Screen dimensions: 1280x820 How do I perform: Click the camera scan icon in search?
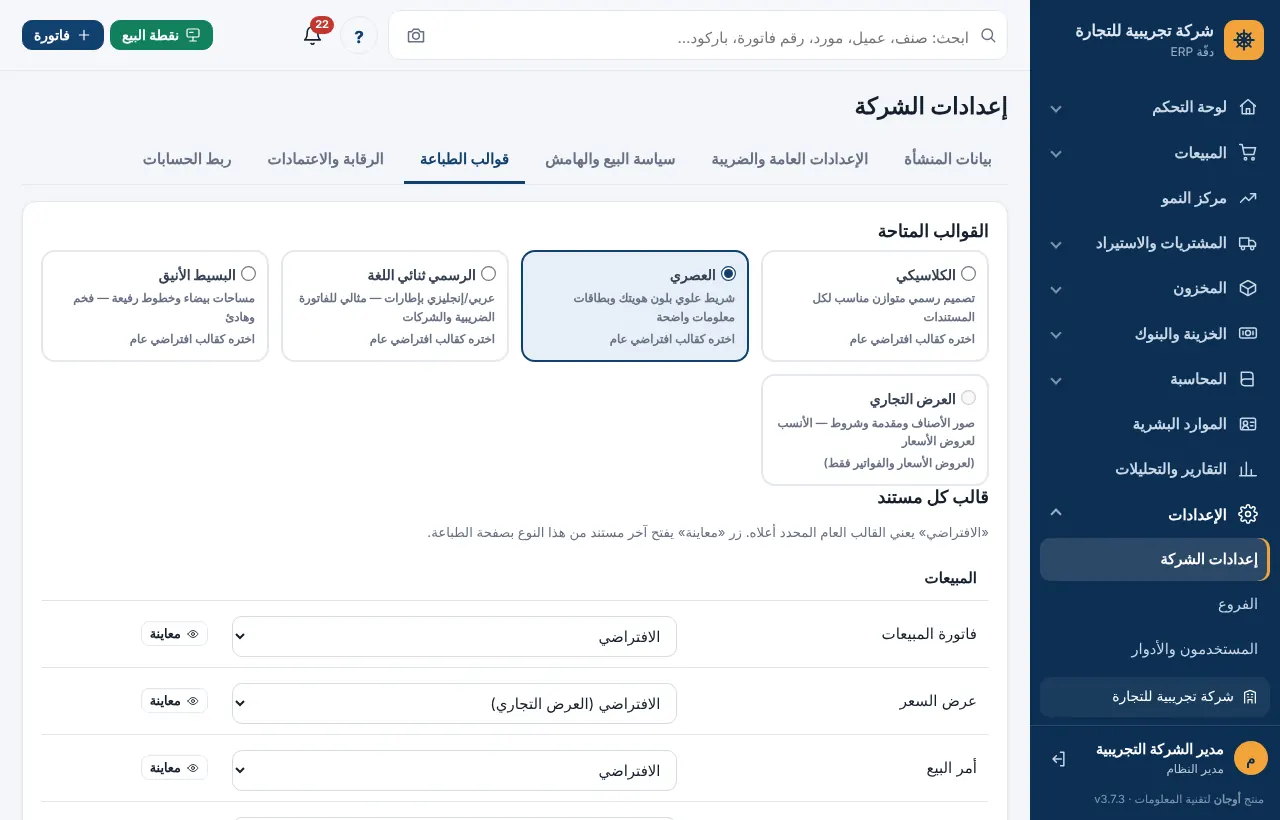(x=416, y=36)
